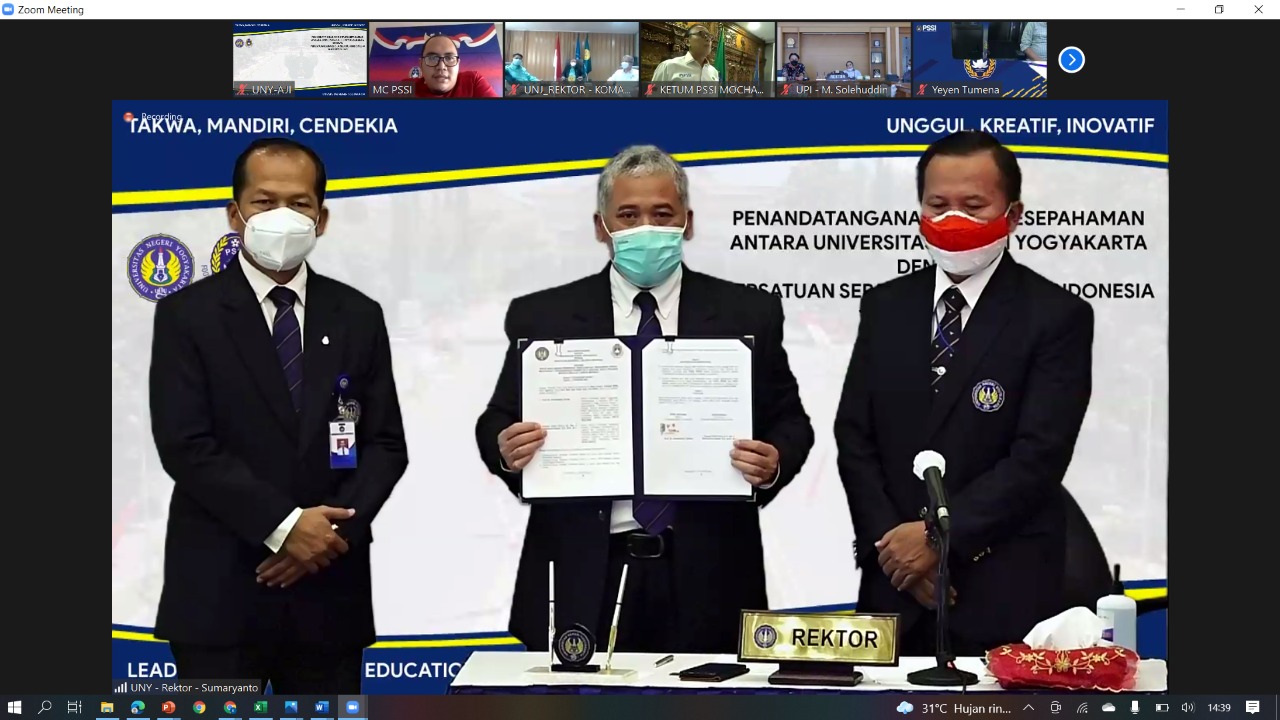Open the Photos app from the taskbar

291,707
